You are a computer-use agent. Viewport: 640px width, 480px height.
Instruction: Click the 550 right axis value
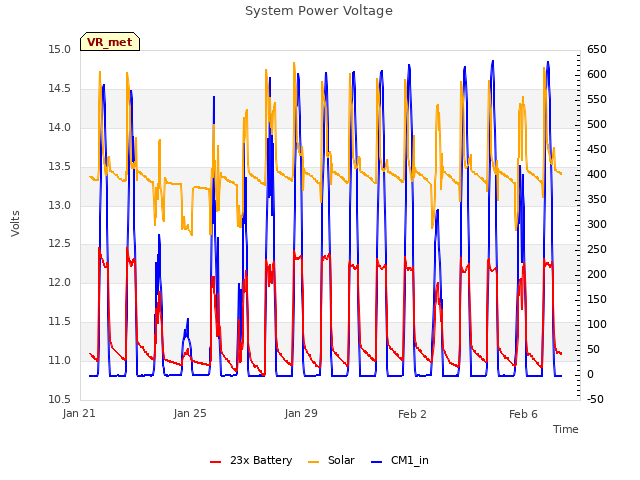(x=597, y=99)
